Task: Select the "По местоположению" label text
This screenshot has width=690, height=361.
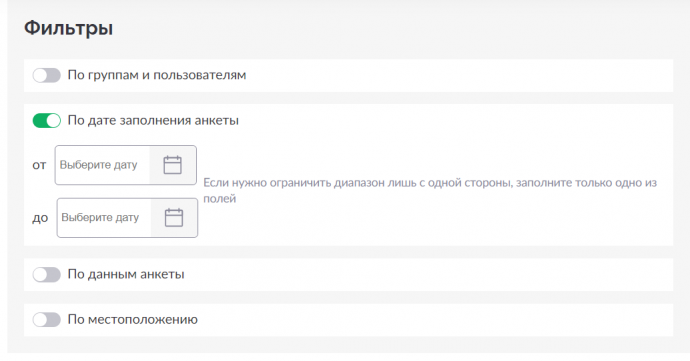Action: 132,320
